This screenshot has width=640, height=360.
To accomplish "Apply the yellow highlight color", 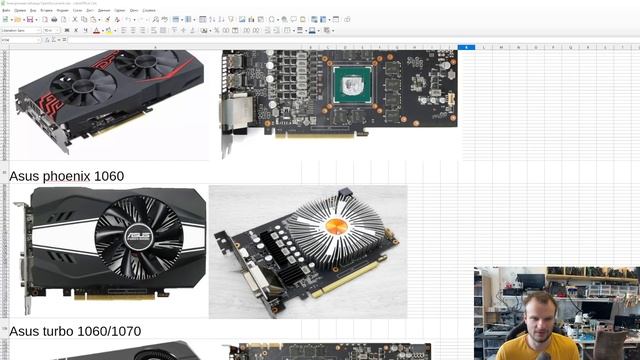I will [x=109, y=30].
